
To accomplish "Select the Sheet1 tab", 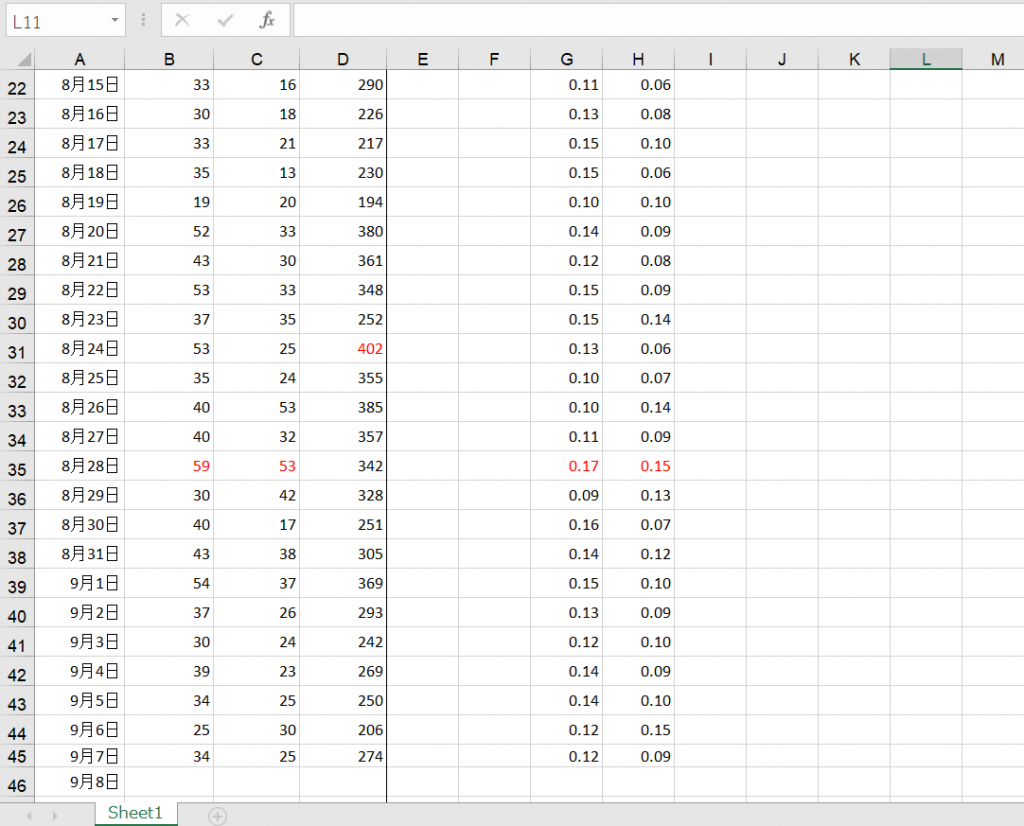I will pos(135,813).
